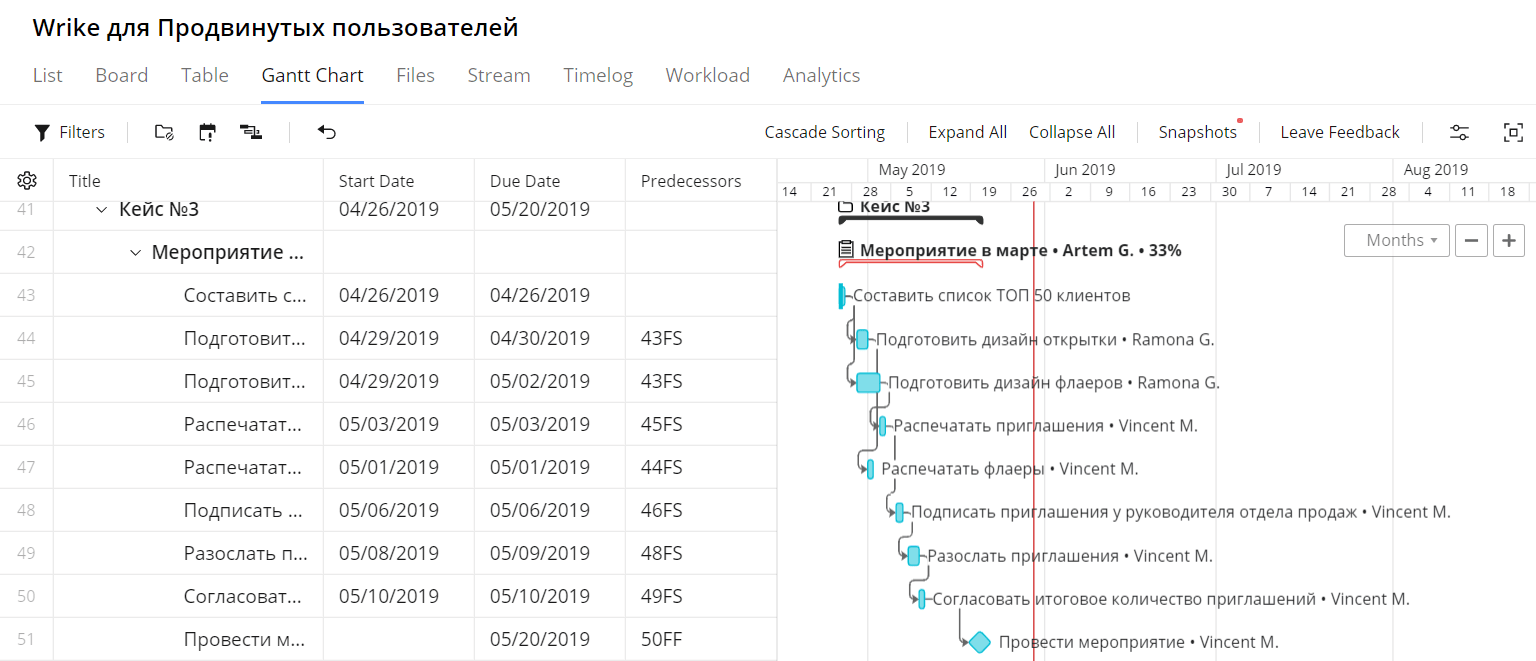Zoom out timeline with minus button

[1472, 241]
